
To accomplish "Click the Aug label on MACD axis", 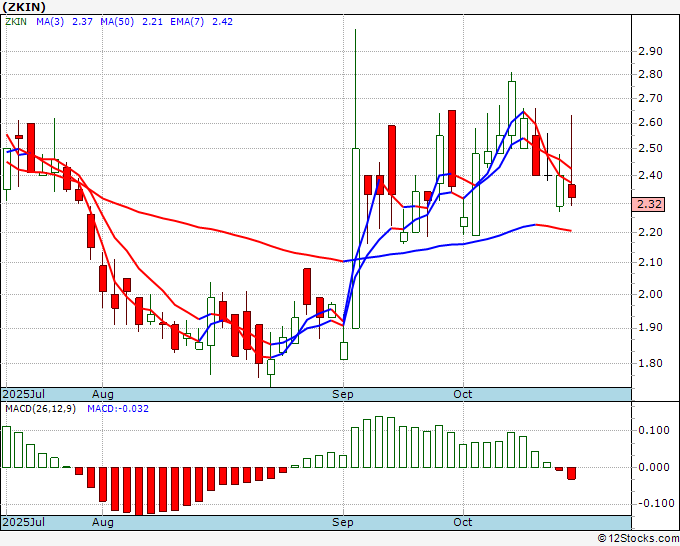I will [x=103, y=522].
